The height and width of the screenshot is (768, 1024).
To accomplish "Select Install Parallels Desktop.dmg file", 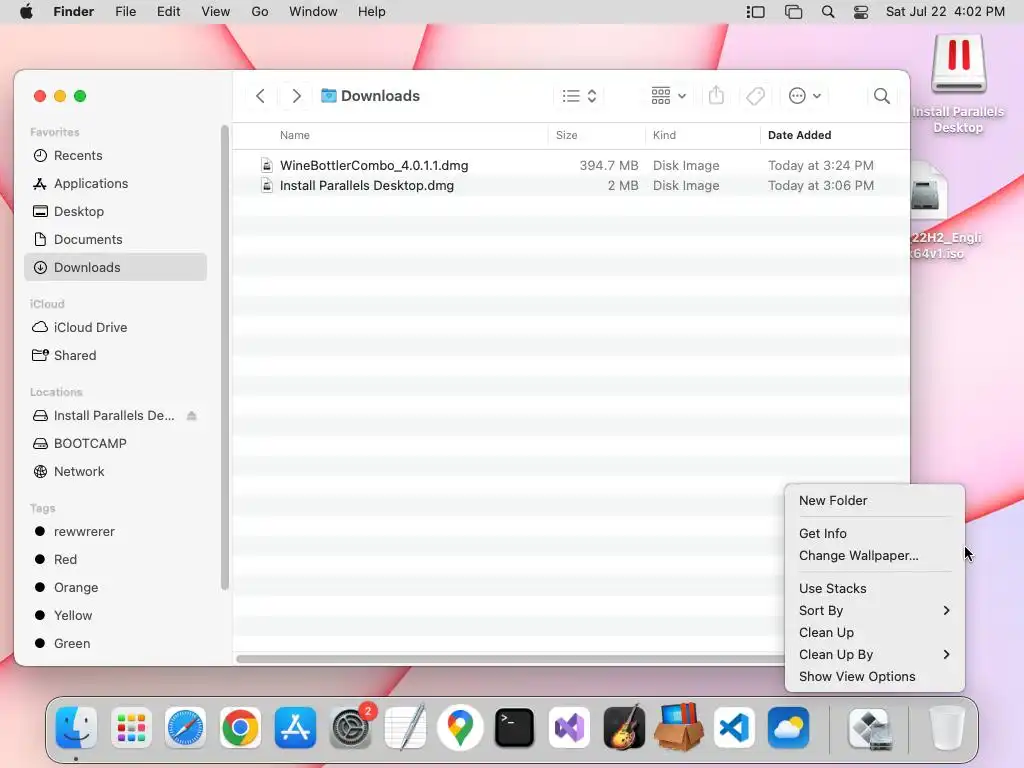I will 571,185.
